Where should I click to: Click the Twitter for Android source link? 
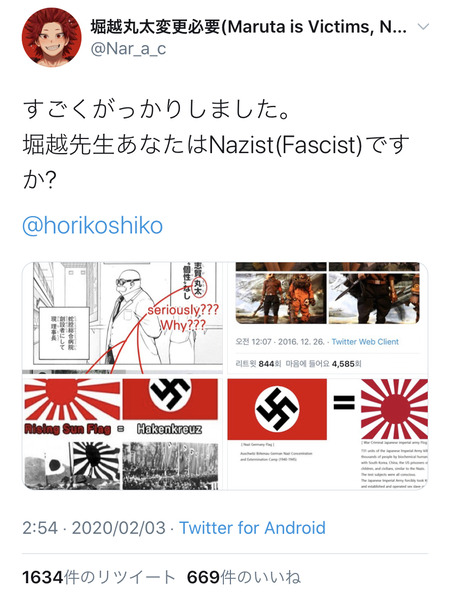pyautogui.click(x=252, y=528)
